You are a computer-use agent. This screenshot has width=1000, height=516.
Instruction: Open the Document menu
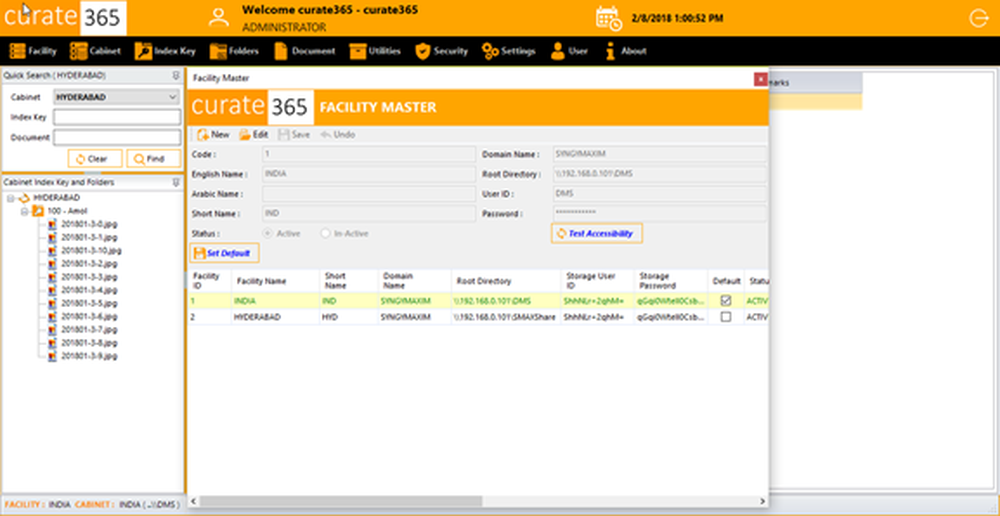304,51
